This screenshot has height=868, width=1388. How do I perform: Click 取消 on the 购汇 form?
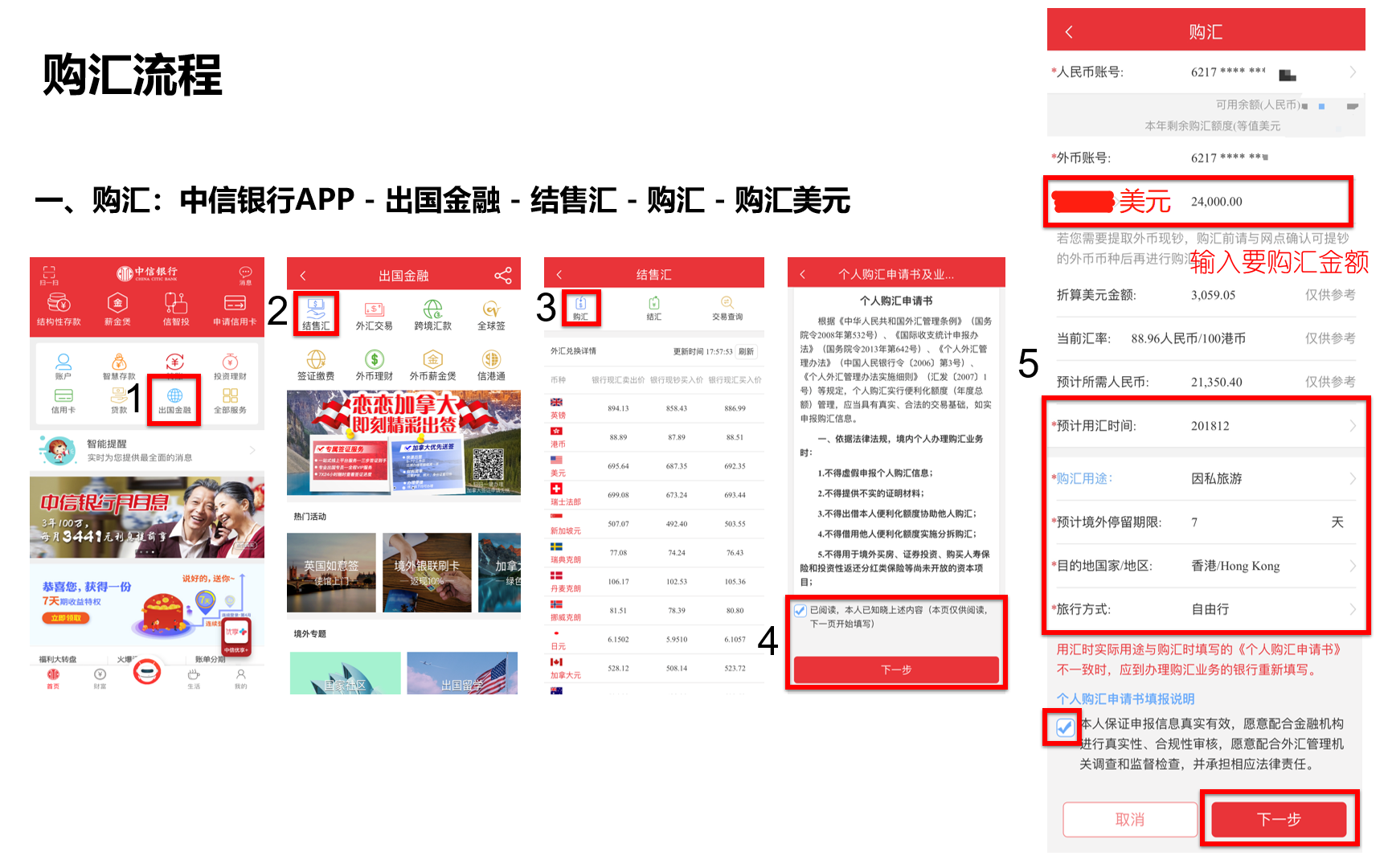click(x=1130, y=820)
